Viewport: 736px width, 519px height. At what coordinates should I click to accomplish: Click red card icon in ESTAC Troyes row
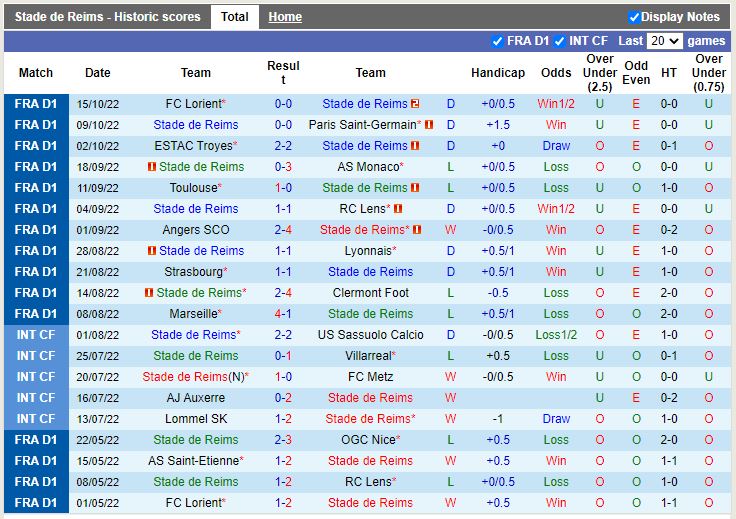click(415, 146)
